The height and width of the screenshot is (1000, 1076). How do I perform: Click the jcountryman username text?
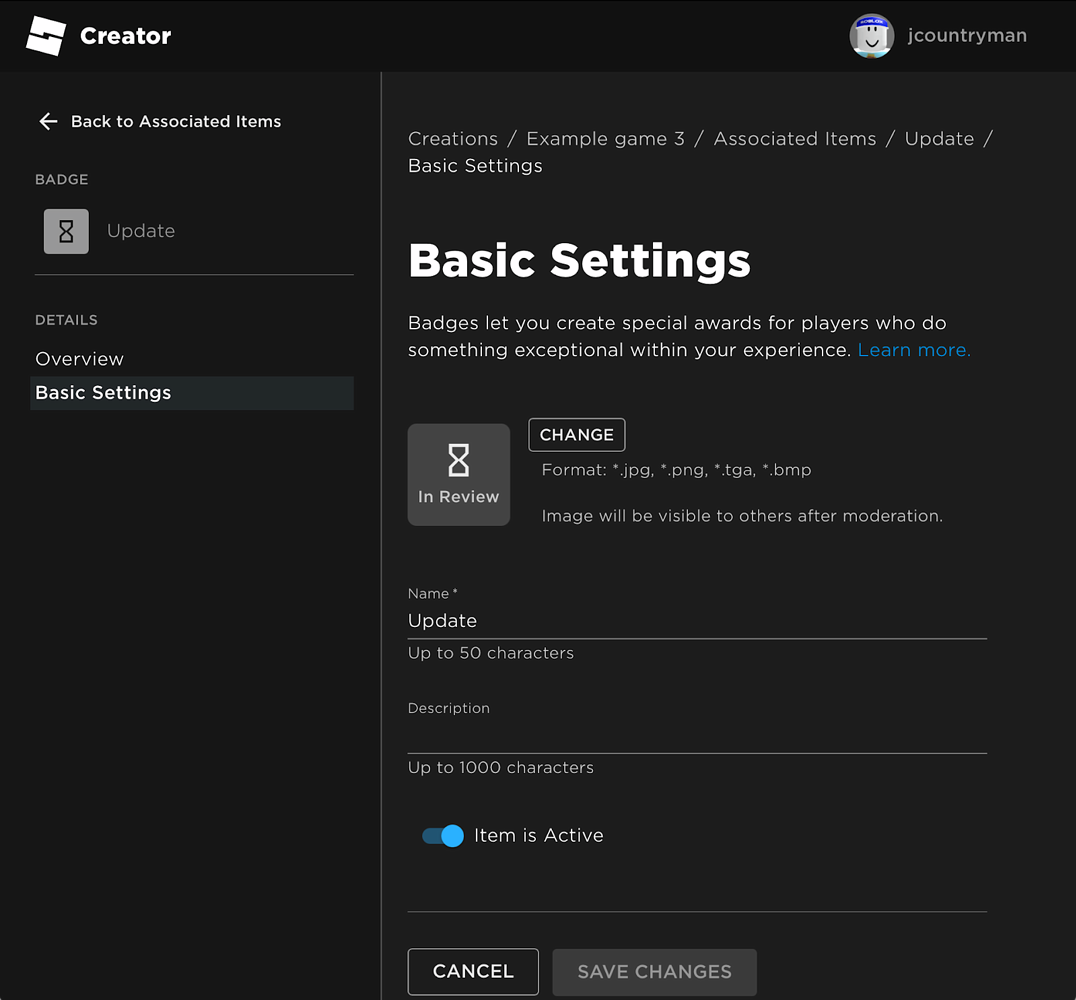pos(967,35)
